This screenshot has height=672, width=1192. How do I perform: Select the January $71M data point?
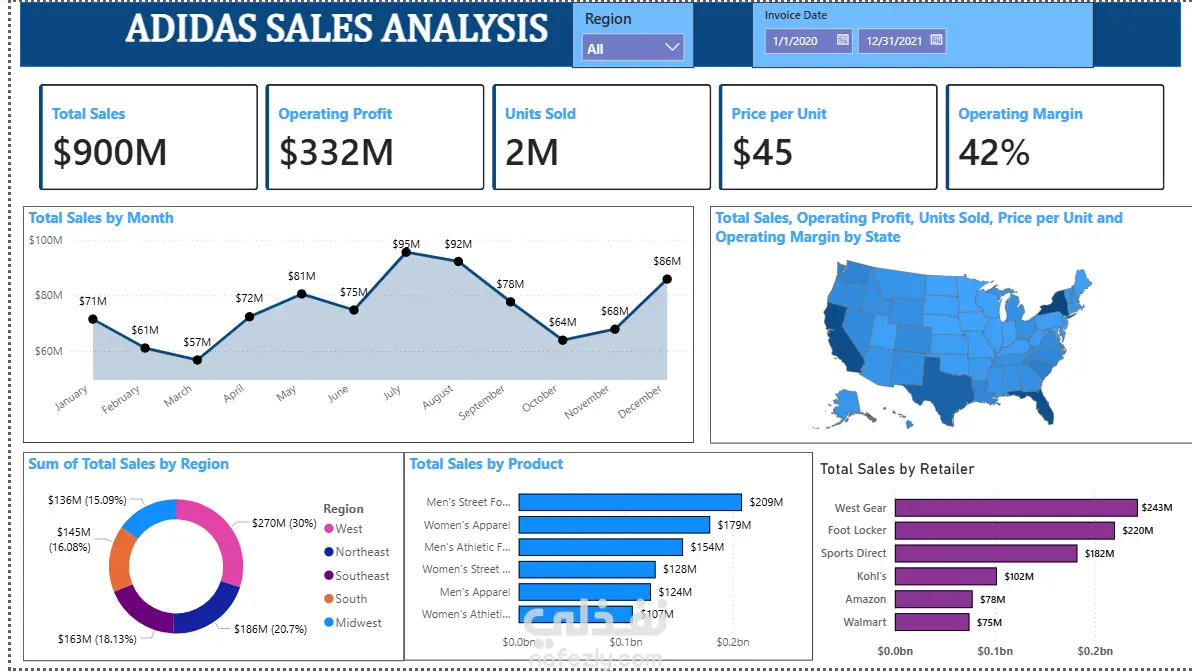pyautogui.click(x=93, y=319)
